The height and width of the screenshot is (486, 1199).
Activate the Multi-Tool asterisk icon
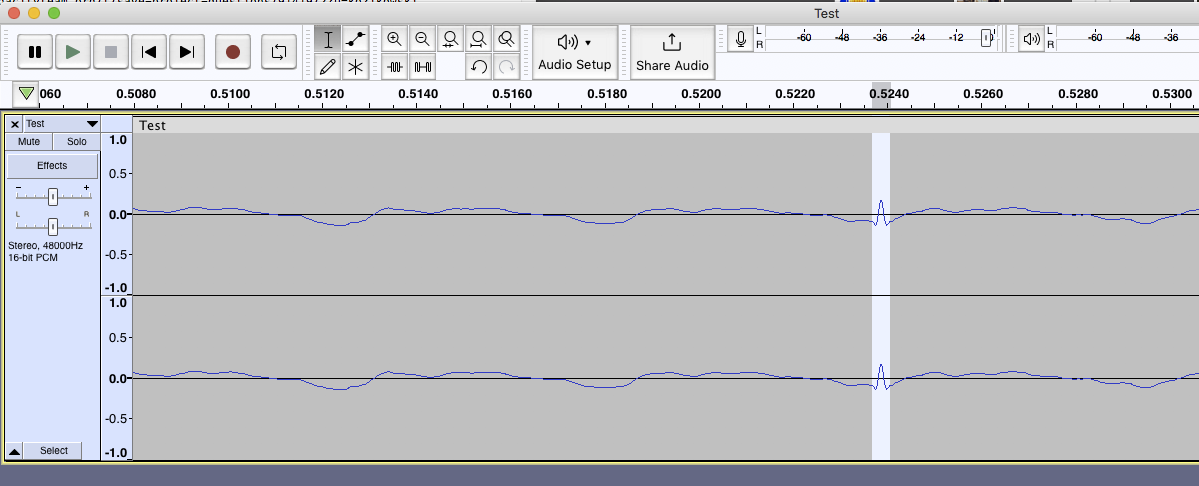pos(355,67)
